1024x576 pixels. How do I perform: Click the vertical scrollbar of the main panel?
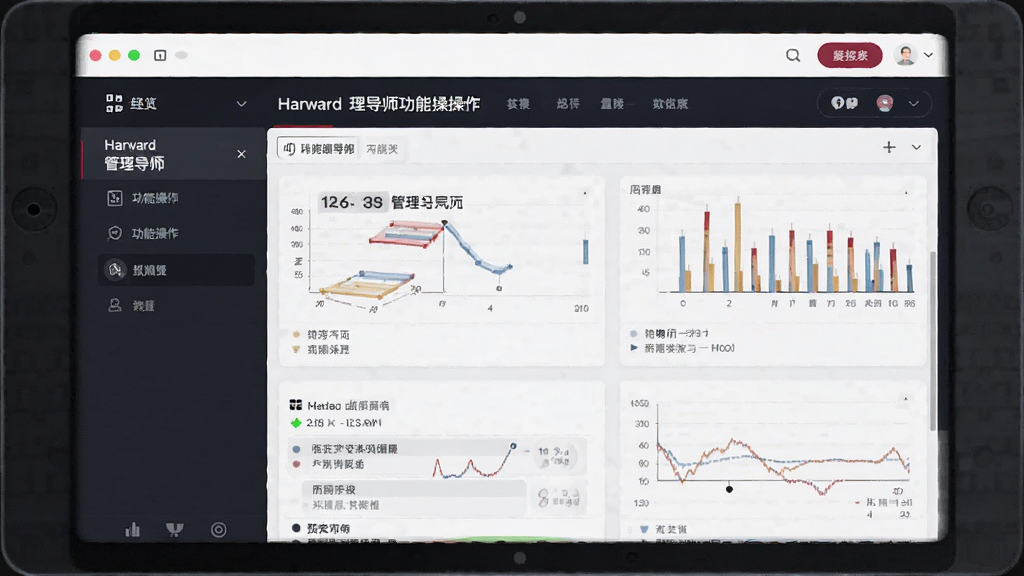coord(933,340)
